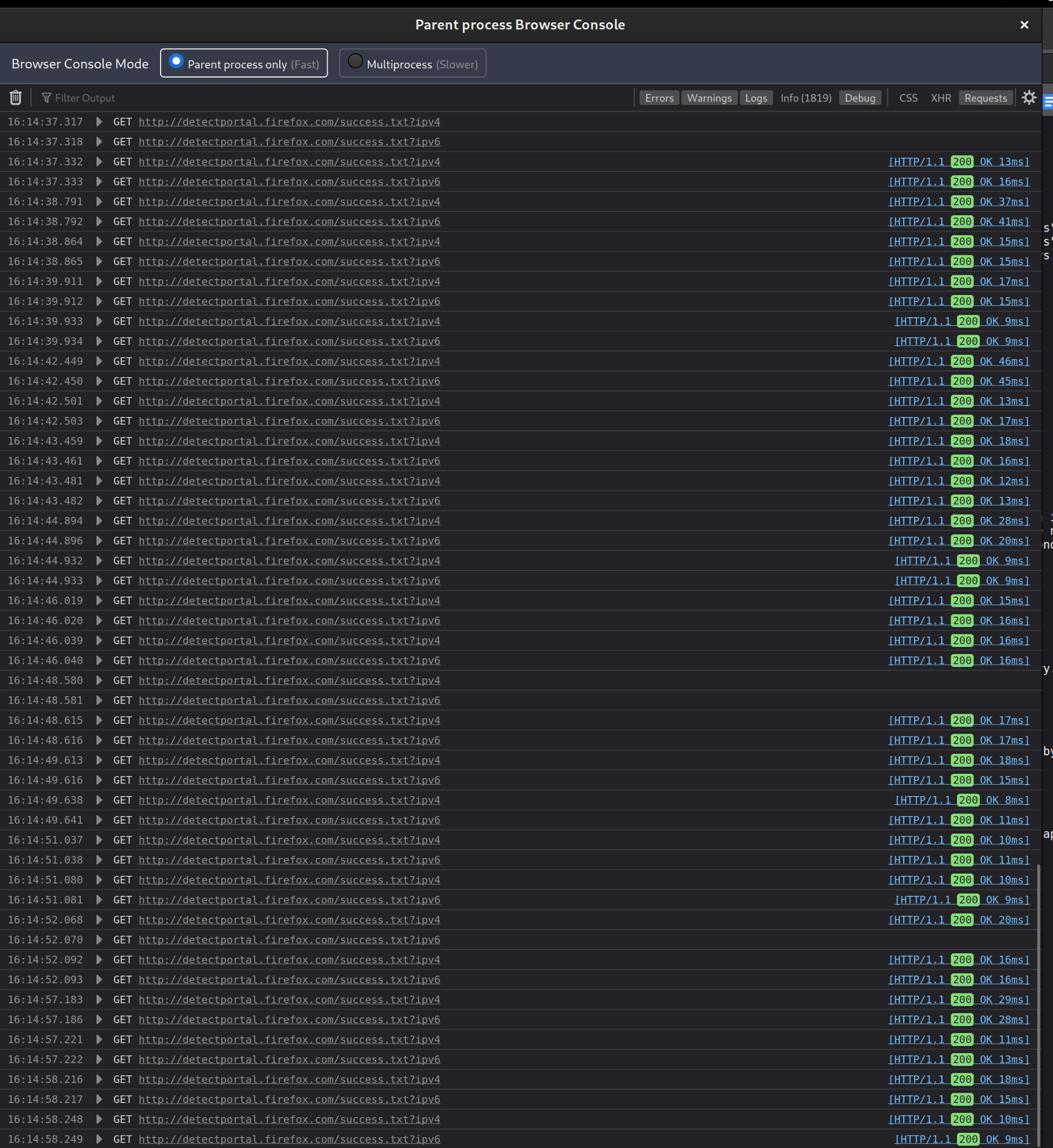Click GET method label at 16:14:42.503

123,421
